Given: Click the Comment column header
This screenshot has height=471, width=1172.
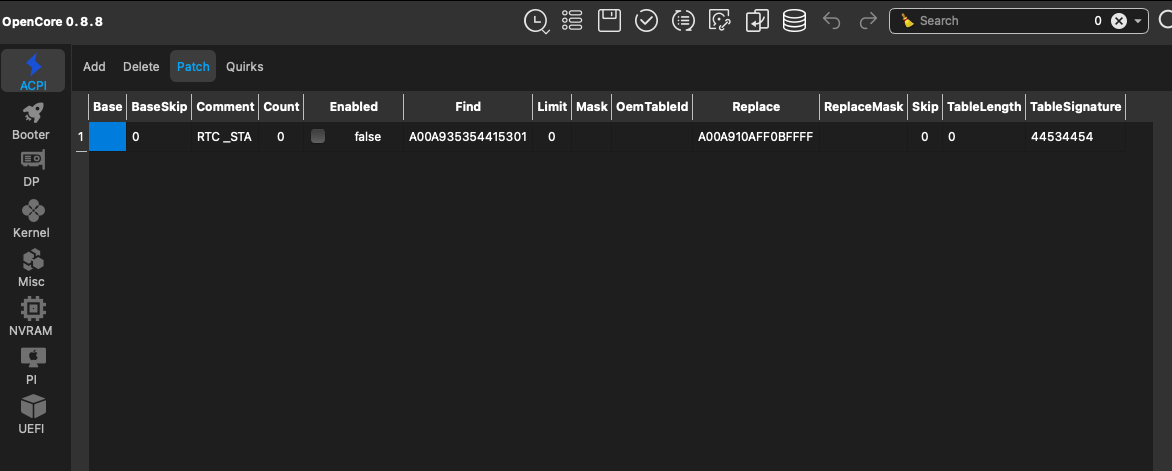Looking at the screenshot, I should tap(225, 107).
